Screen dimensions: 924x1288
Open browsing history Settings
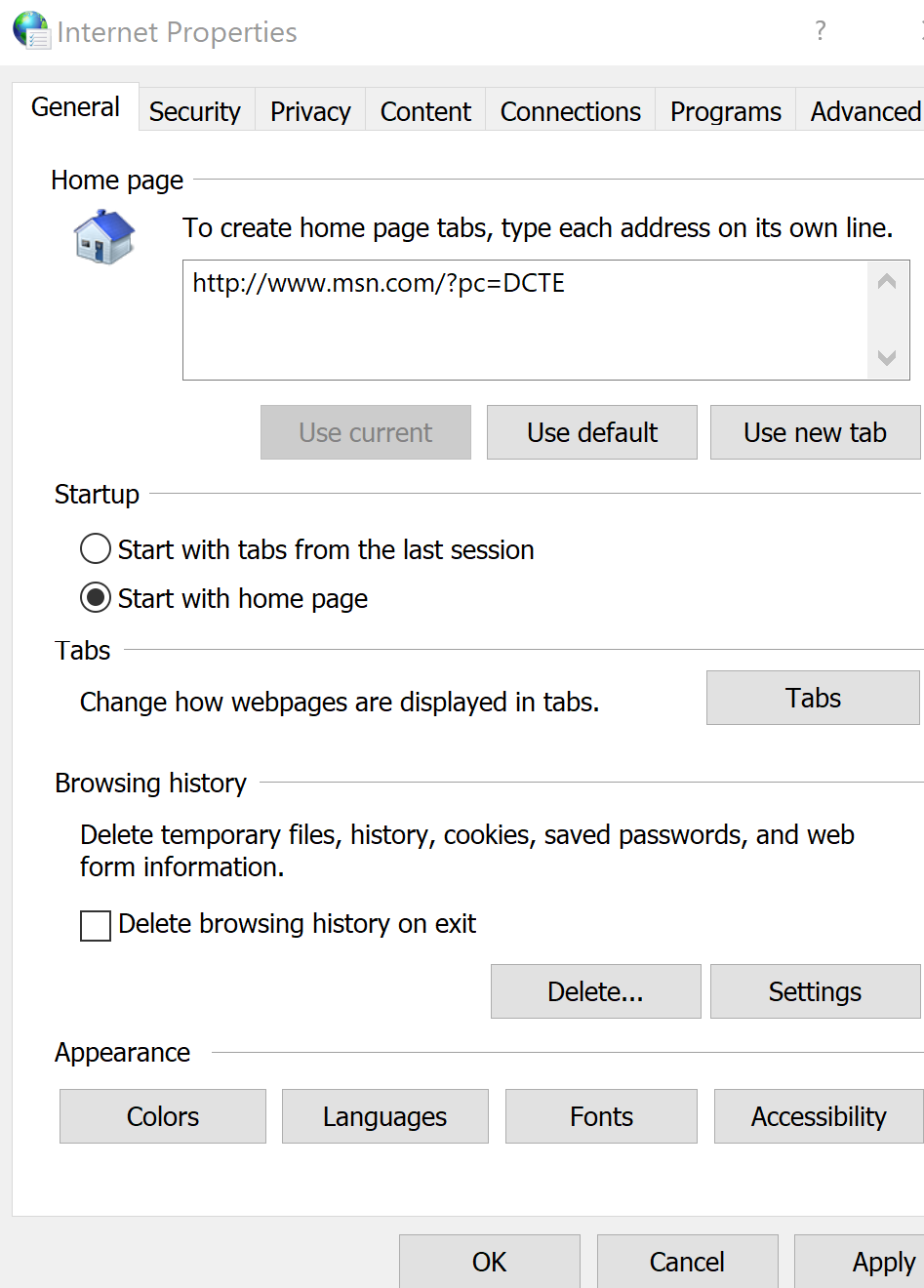(x=815, y=991)
